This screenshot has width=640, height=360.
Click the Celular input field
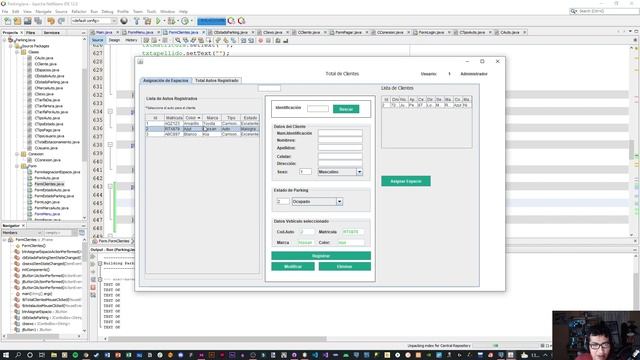340,156
